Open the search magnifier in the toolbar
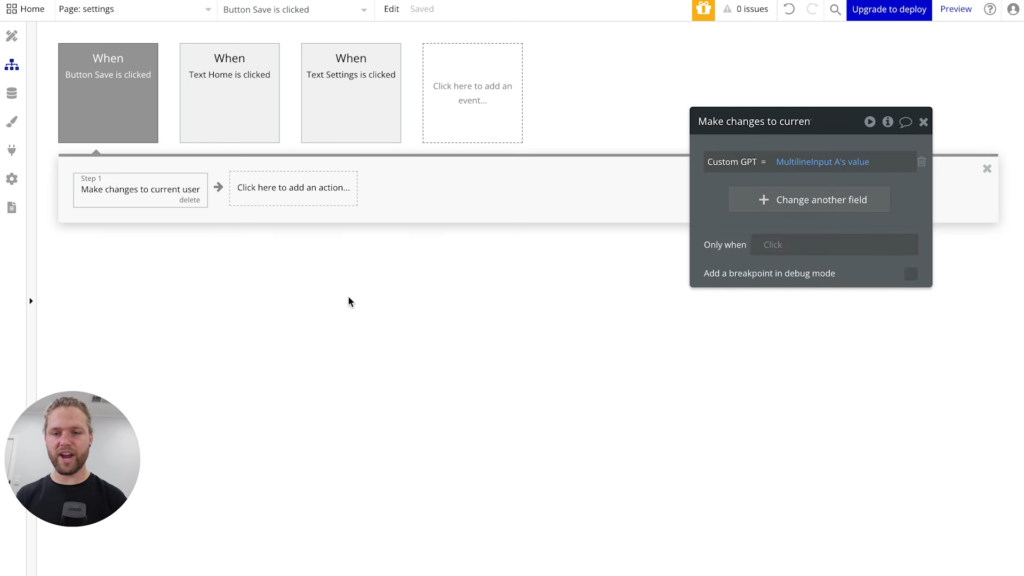The image size is (1024, 576). point(836,9)
